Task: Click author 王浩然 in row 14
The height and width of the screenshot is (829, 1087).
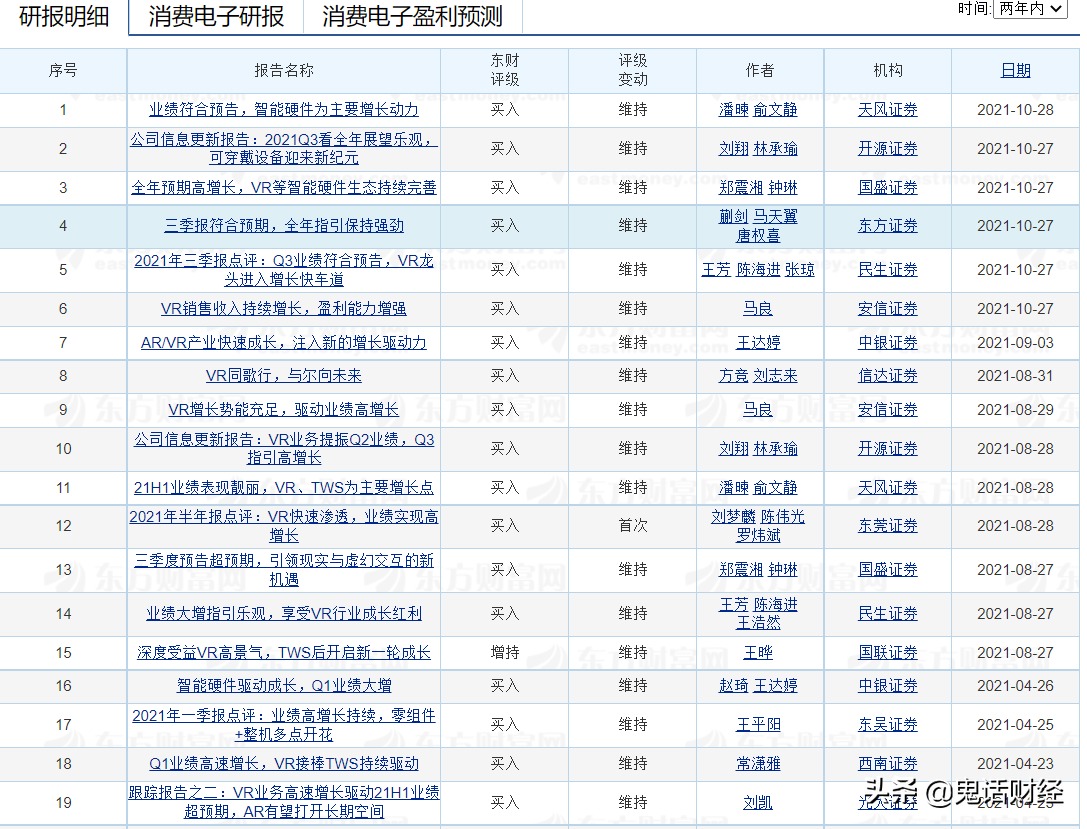Action: click(x=758, y=623)
